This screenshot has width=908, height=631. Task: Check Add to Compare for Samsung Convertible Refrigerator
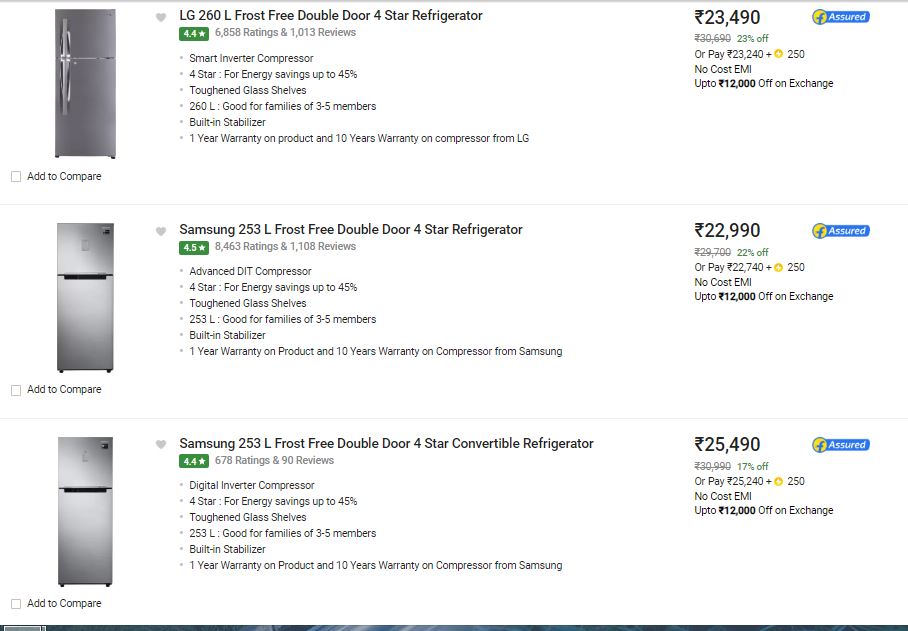[16, 604]
